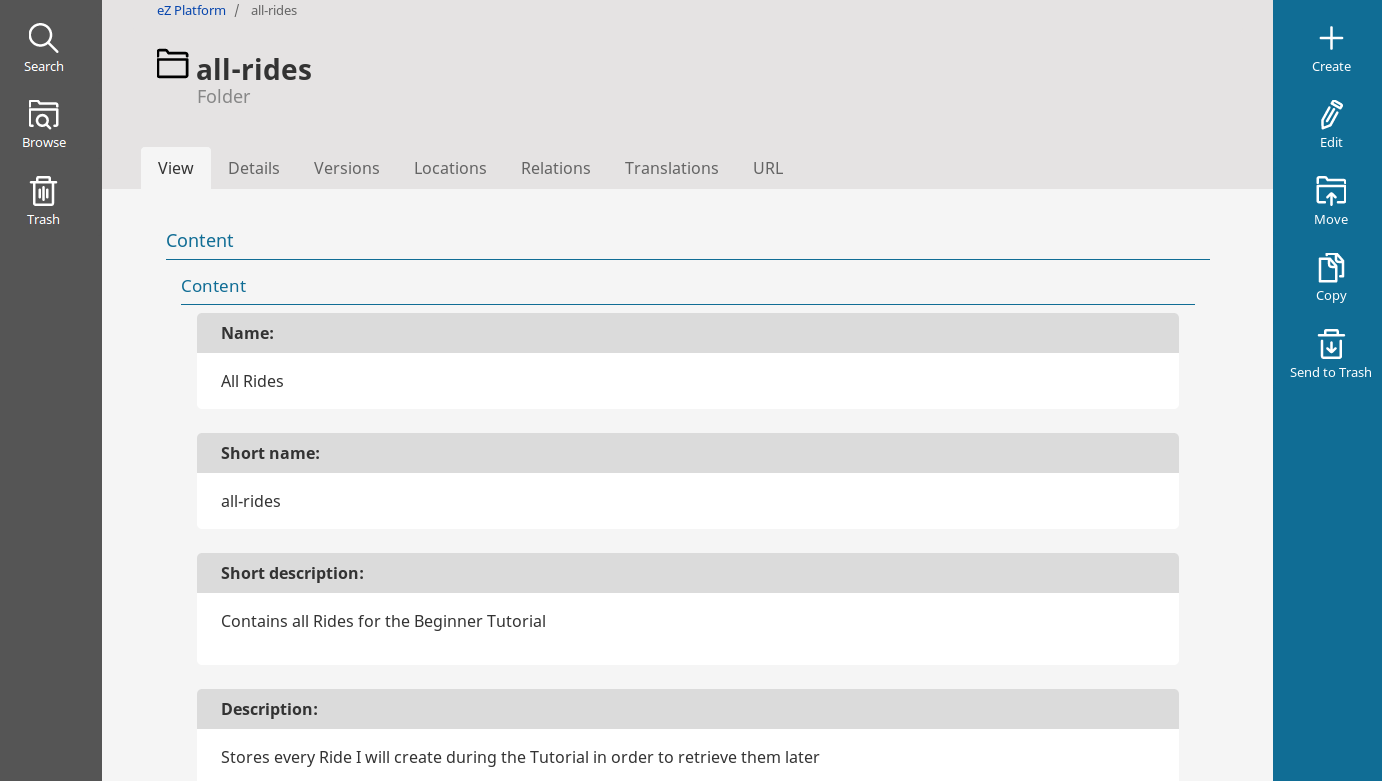
Task: Click the folder icon beside all-rides title
Action: (x=172, y=64)
